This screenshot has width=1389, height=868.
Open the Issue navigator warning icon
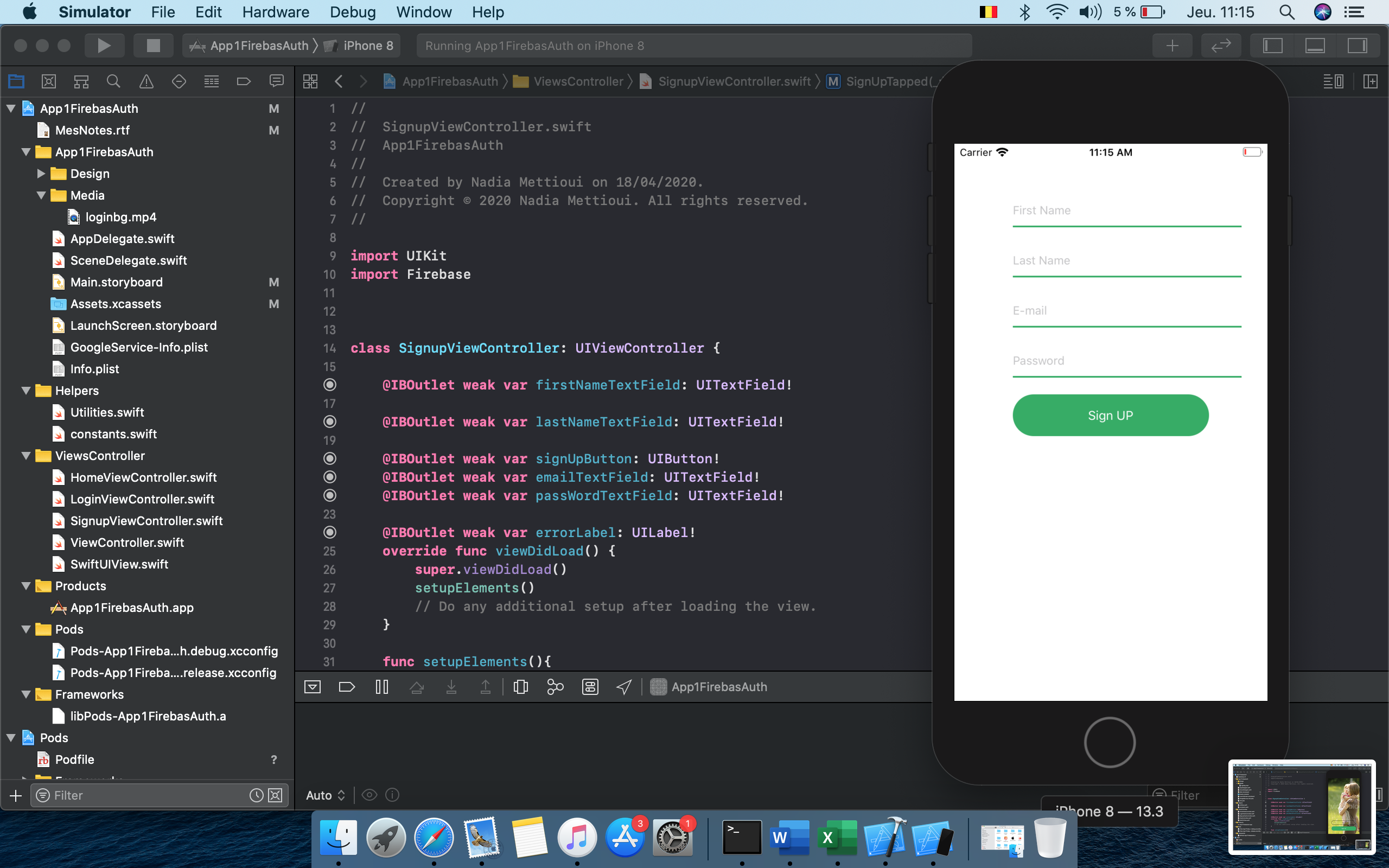pyautogui.click(x=146, y=81)
